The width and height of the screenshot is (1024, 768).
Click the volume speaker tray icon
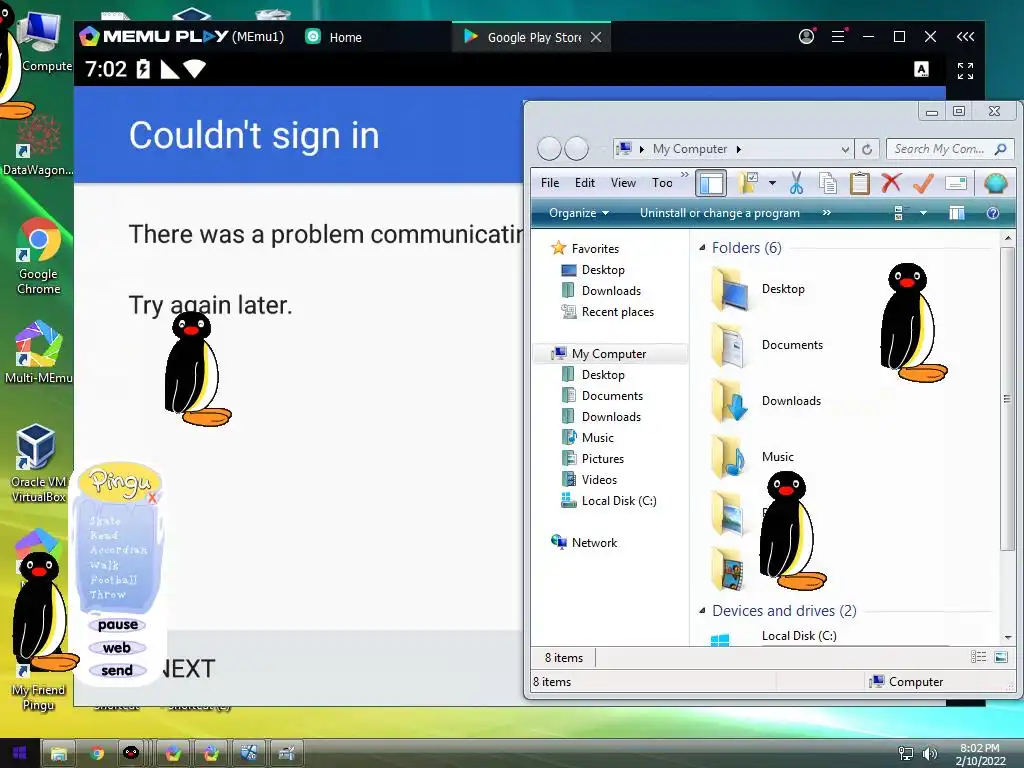[929, 754]
